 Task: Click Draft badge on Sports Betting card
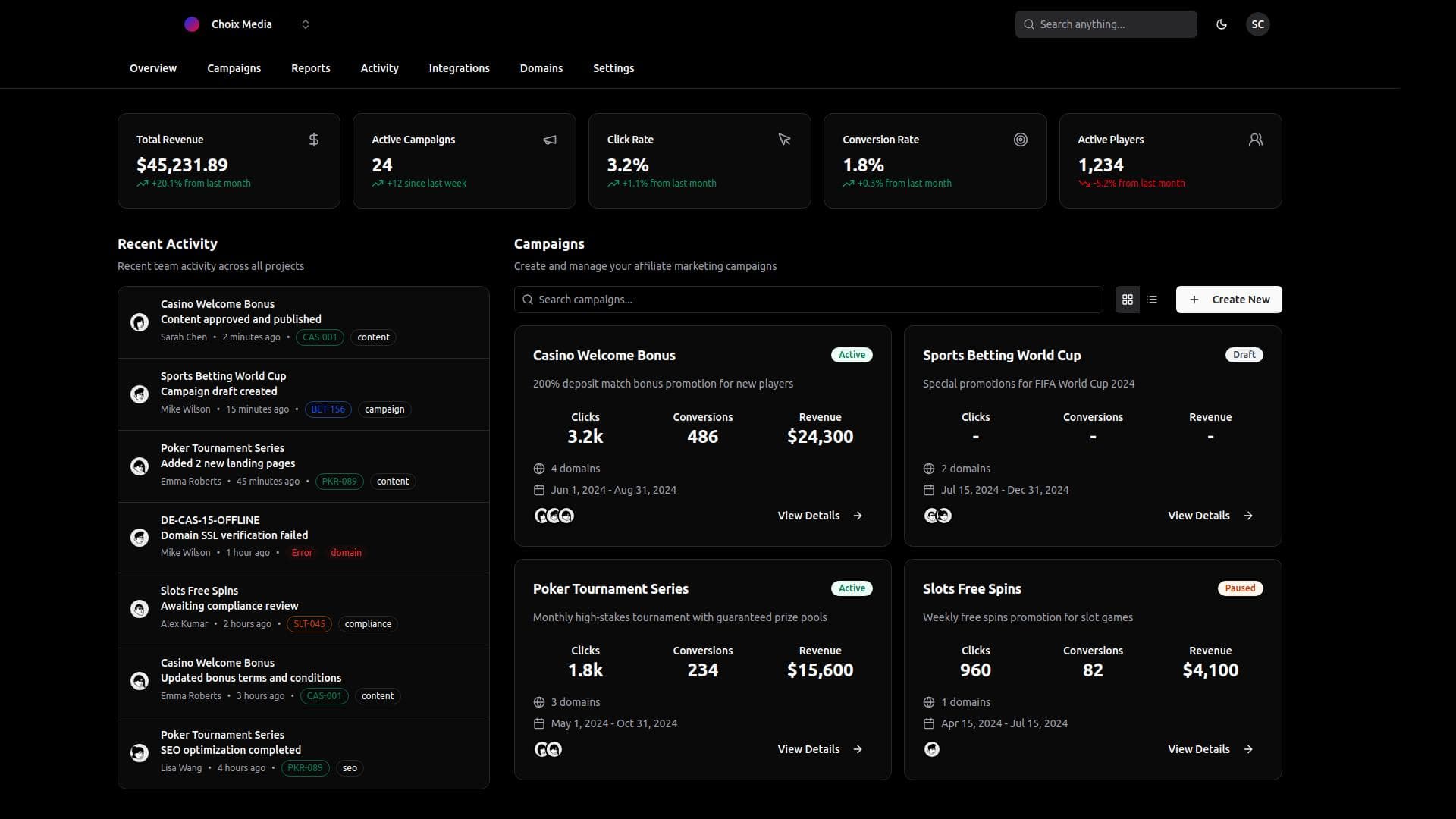1244,355
